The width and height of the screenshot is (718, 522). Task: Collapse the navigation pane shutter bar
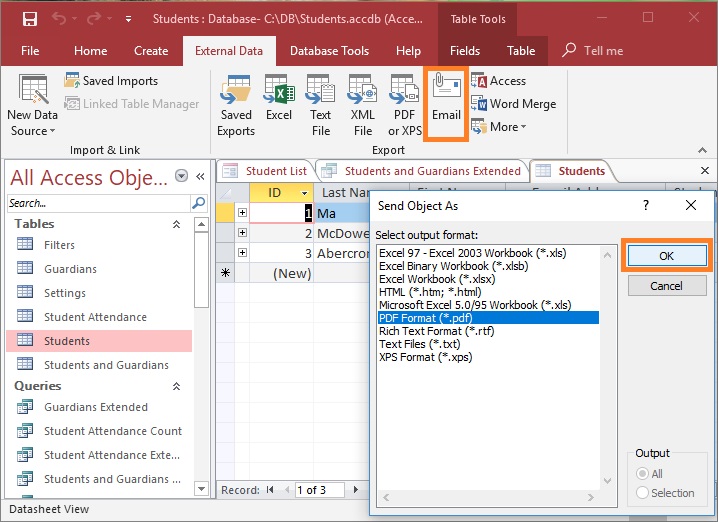[x=200, y=176]
